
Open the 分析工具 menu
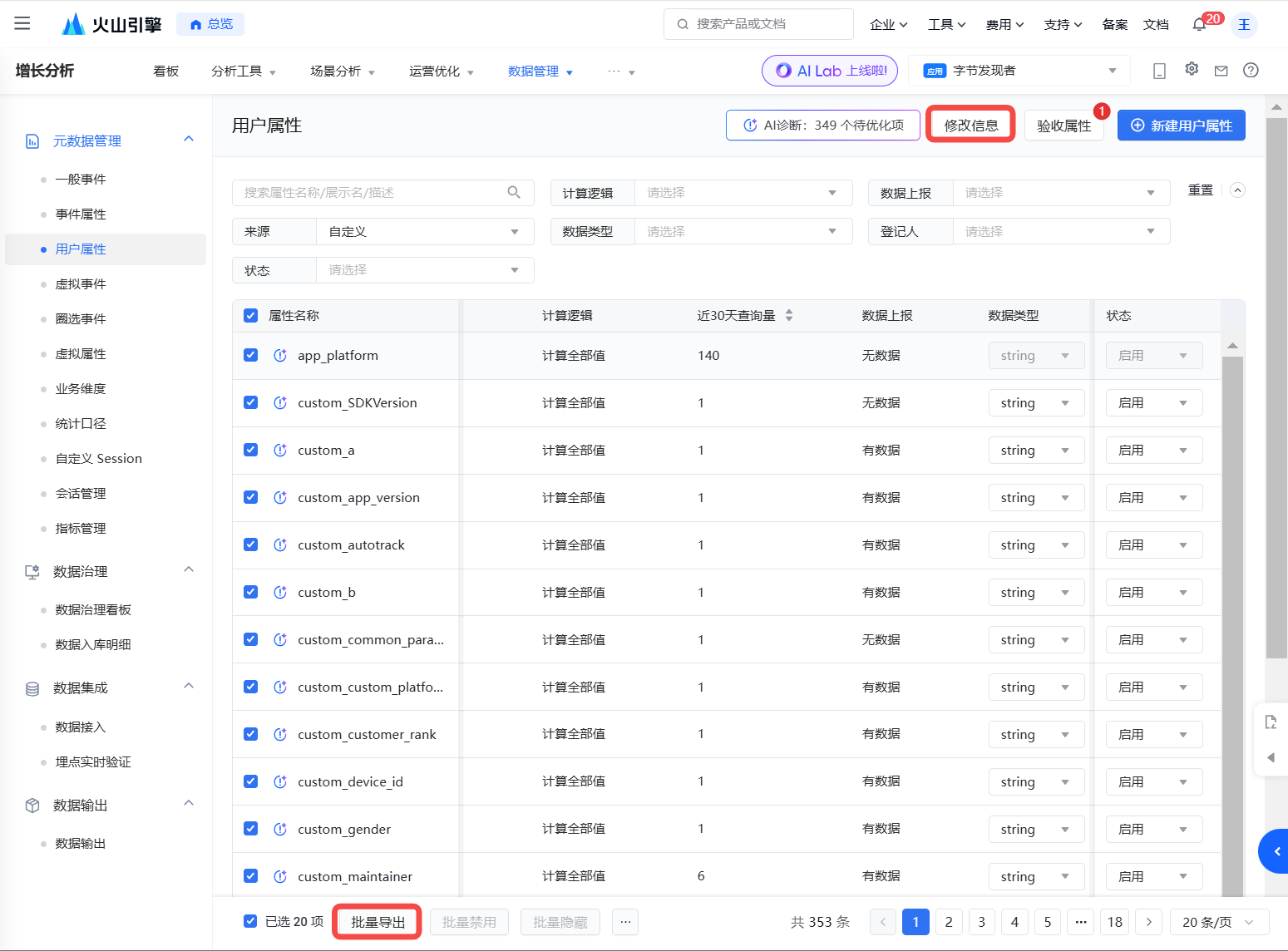click(x=244, y=71)
